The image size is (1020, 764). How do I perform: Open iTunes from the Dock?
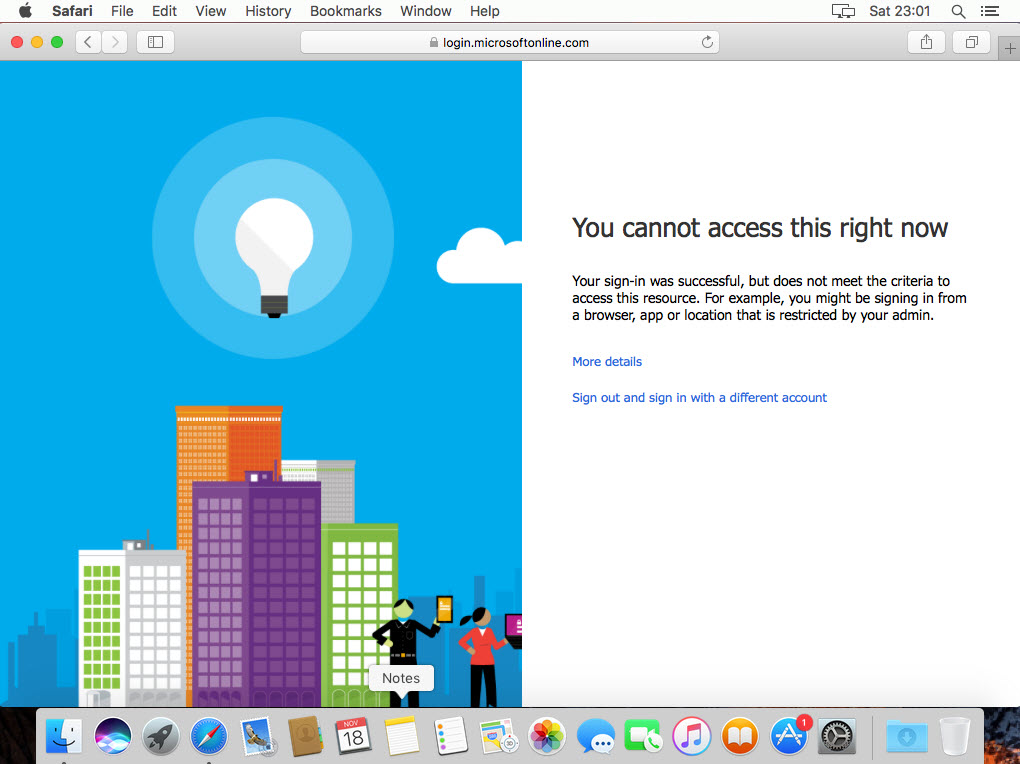click(691, 737)
